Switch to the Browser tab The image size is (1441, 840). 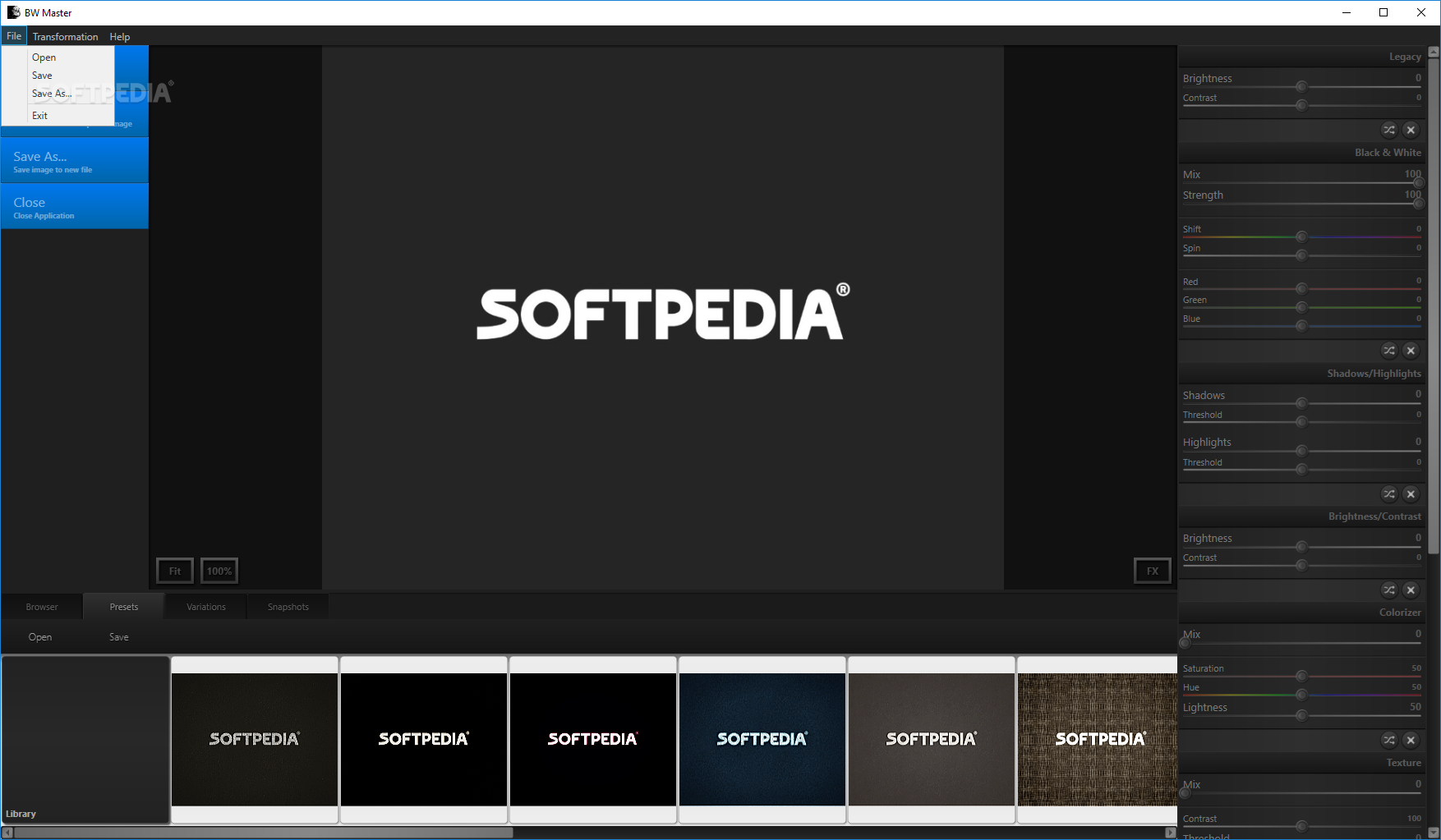tap(42, 607)
